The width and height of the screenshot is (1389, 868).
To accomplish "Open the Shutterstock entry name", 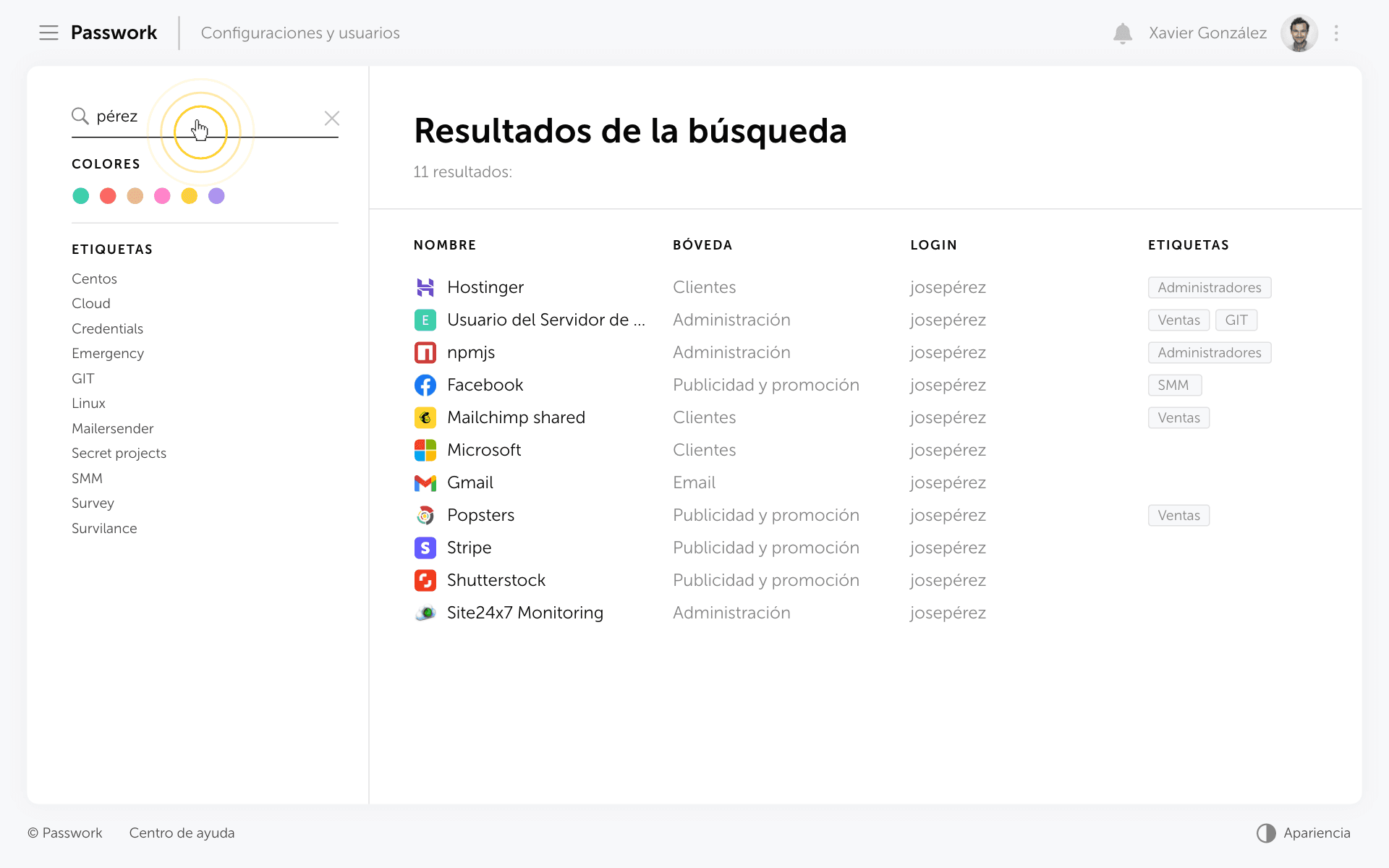I will 496,580.
